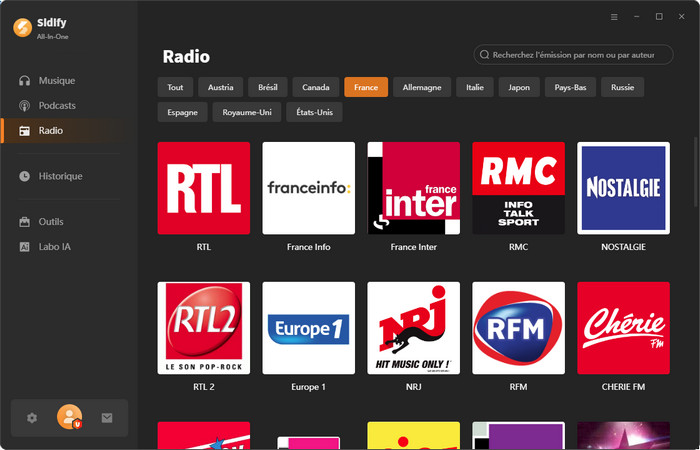Click the search magnifier icon

(x=485, y=55)
